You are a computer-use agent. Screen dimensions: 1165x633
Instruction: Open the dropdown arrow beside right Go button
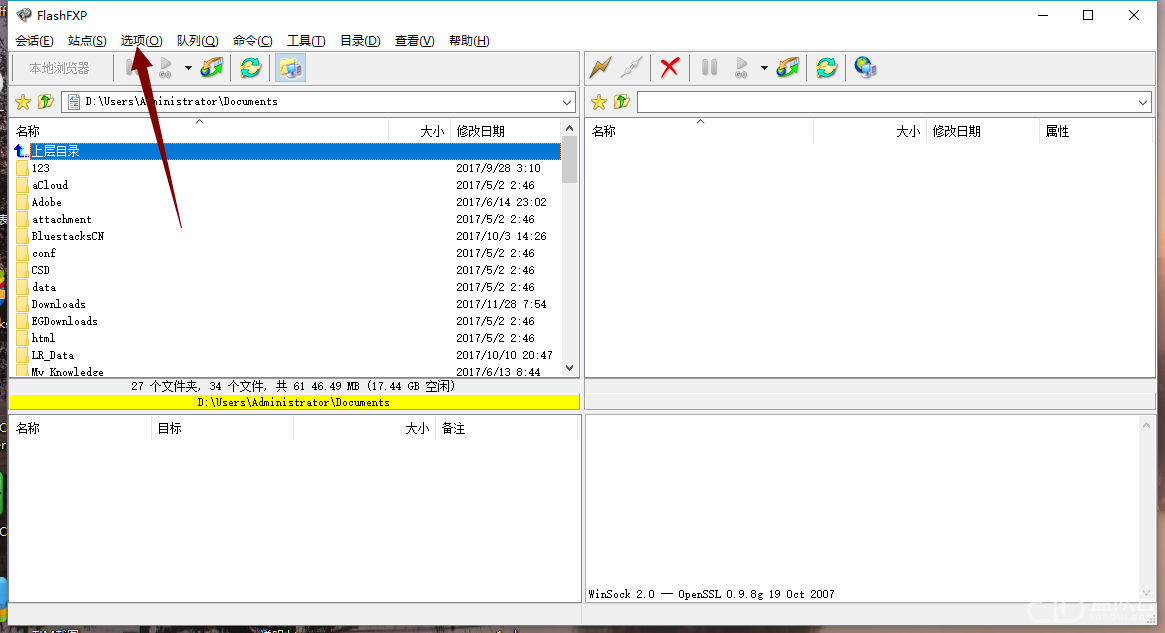[x=764, y=68]
